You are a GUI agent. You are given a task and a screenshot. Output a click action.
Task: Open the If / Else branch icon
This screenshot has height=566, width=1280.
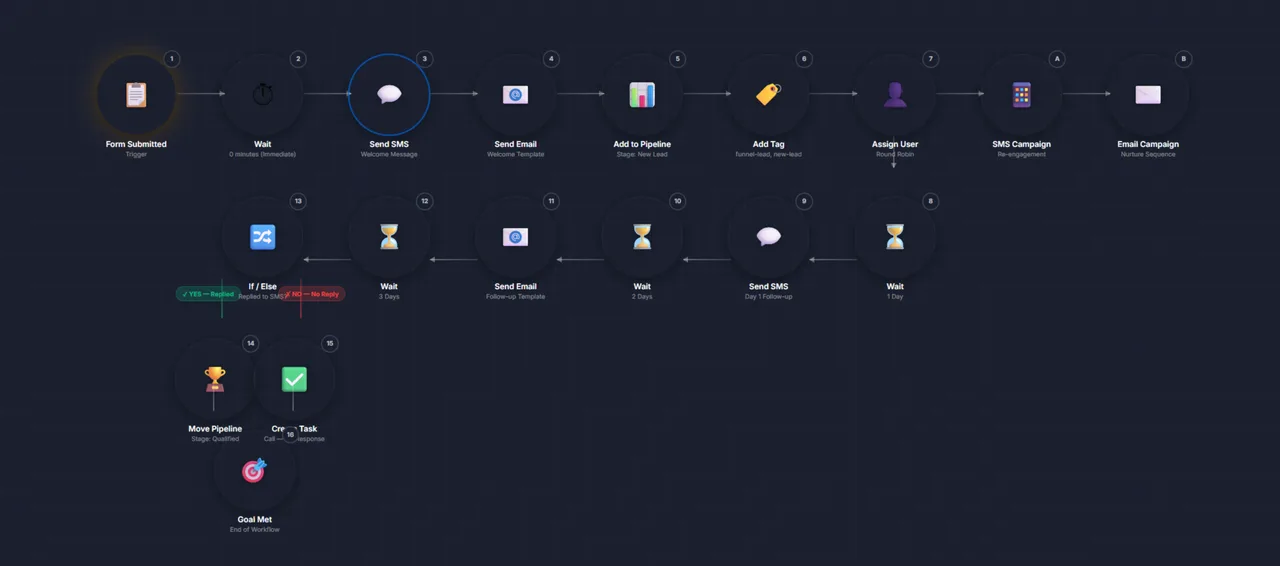tap(262, 237)
